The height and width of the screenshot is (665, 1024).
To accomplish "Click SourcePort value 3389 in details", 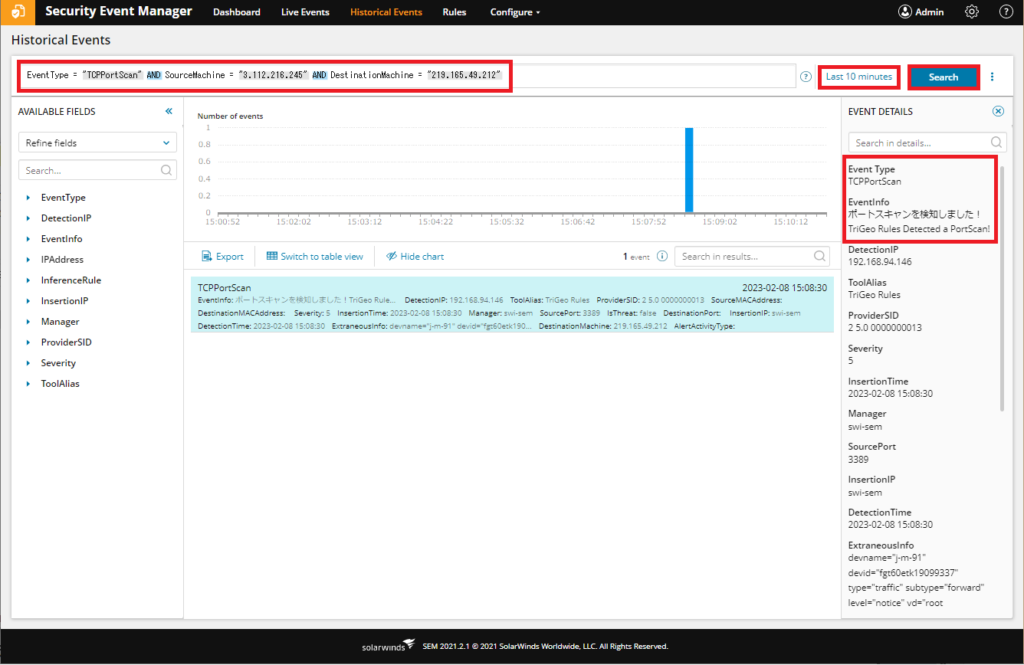I will (858, 459).
